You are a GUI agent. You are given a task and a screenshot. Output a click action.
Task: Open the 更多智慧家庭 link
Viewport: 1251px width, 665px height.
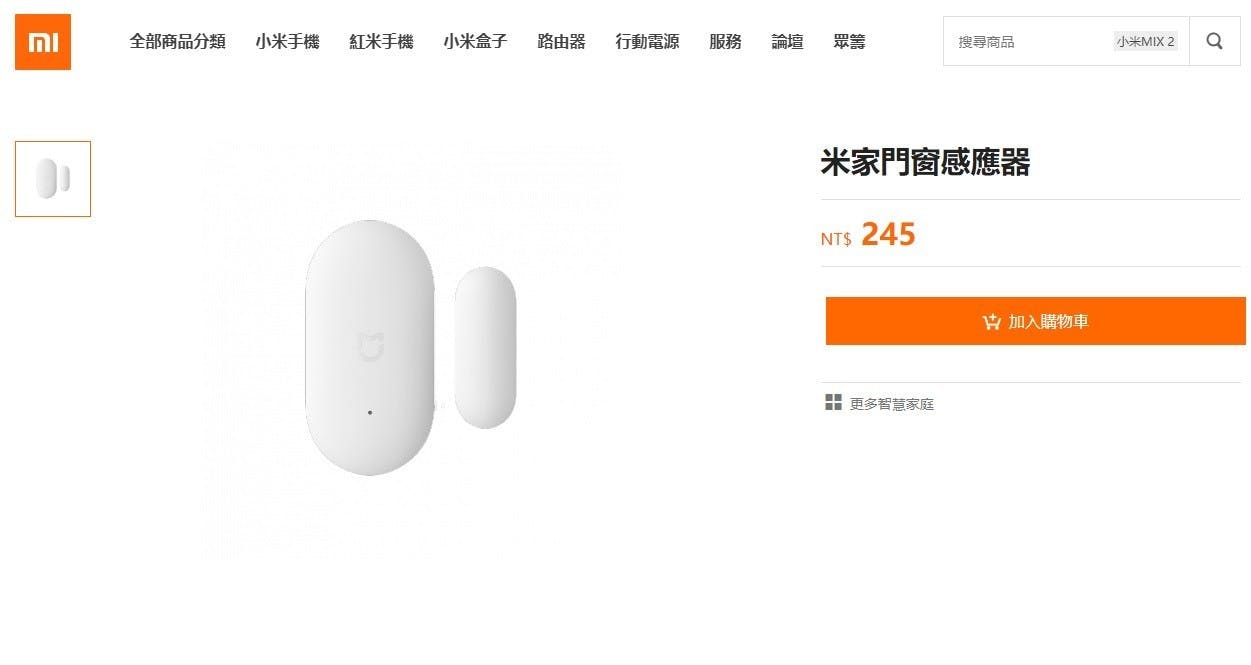891,404
